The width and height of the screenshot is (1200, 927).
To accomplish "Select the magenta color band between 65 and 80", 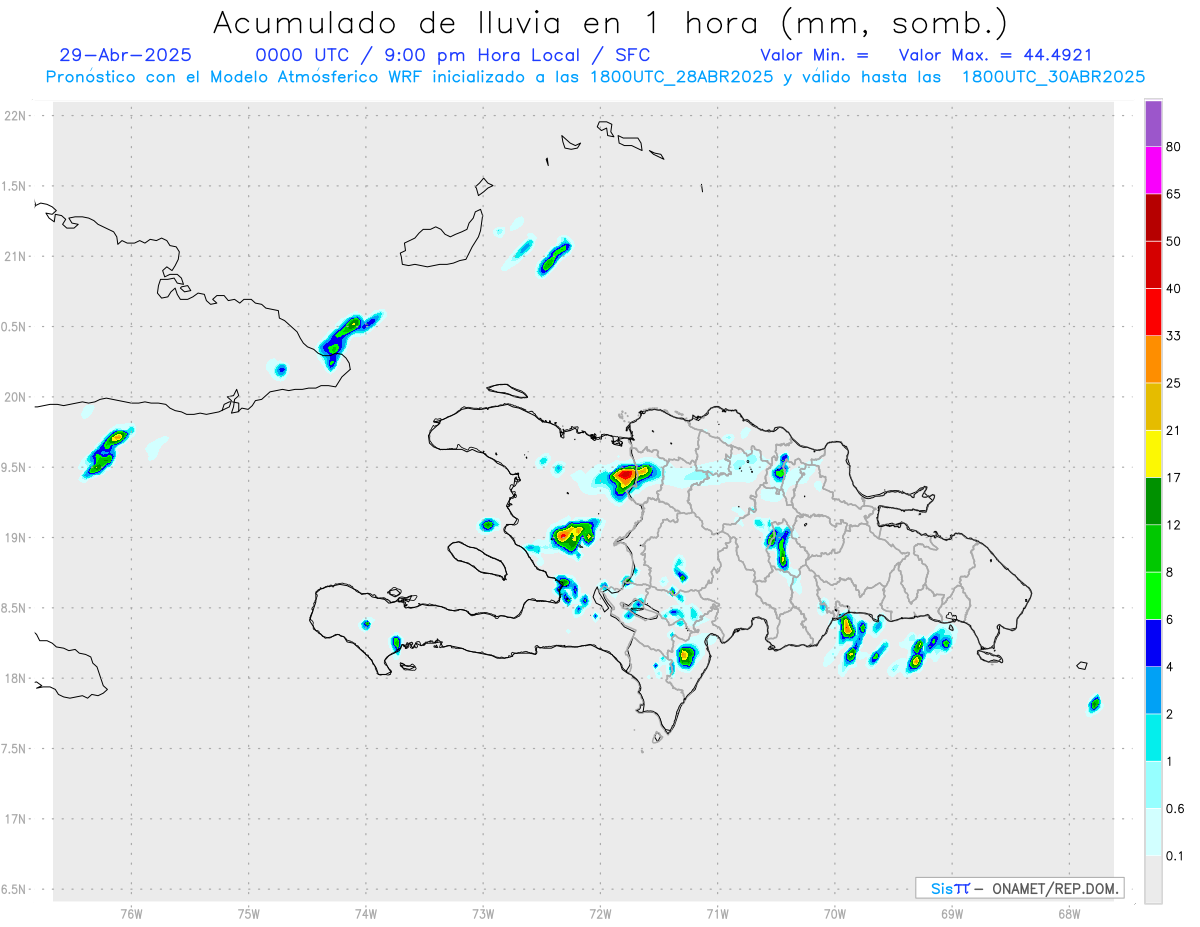I will [1153, 170].
